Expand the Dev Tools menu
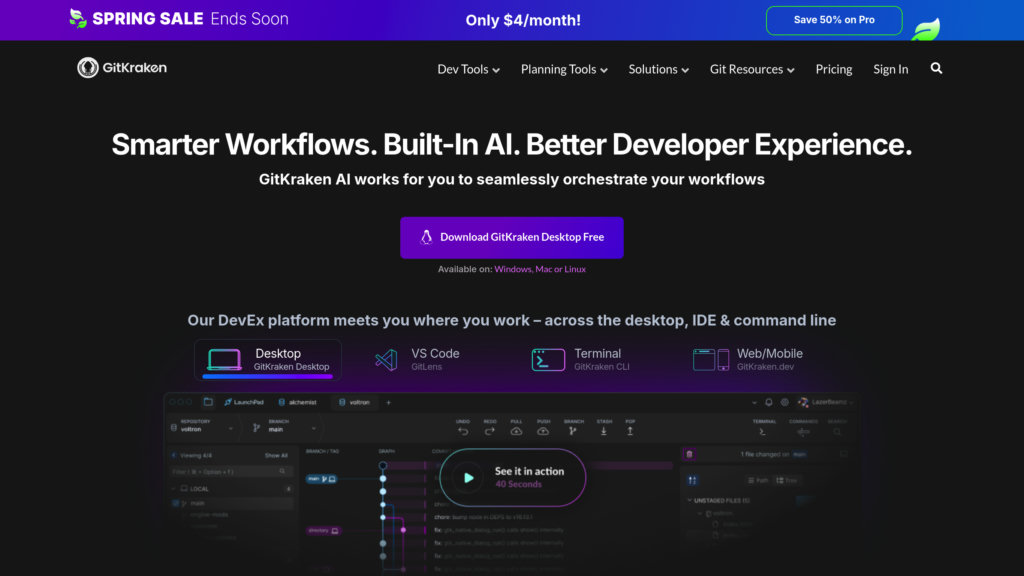 point(468,69)
